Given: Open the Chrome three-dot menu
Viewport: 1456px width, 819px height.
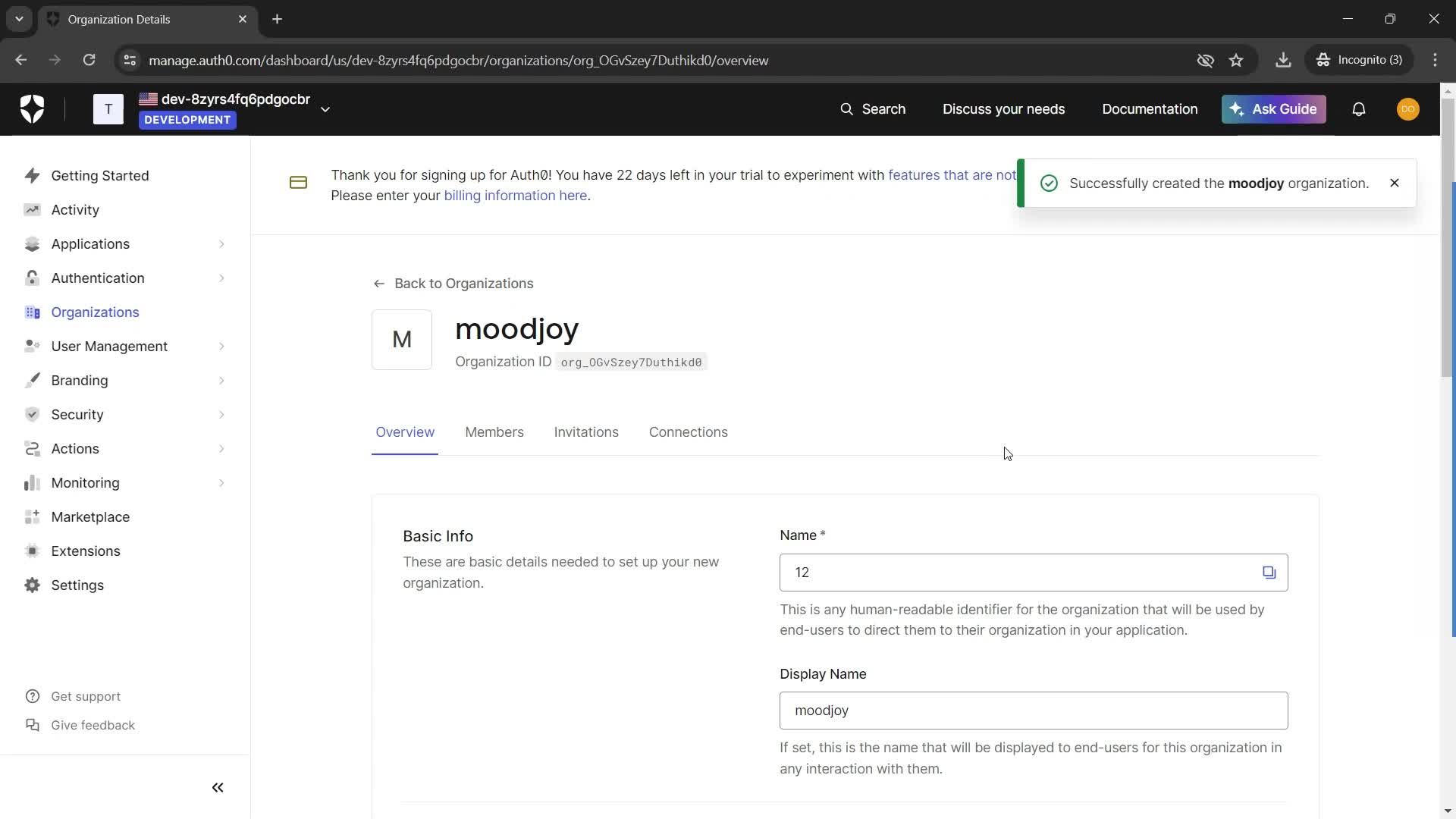Looking at the screenshot, I should coord(1435,60).
